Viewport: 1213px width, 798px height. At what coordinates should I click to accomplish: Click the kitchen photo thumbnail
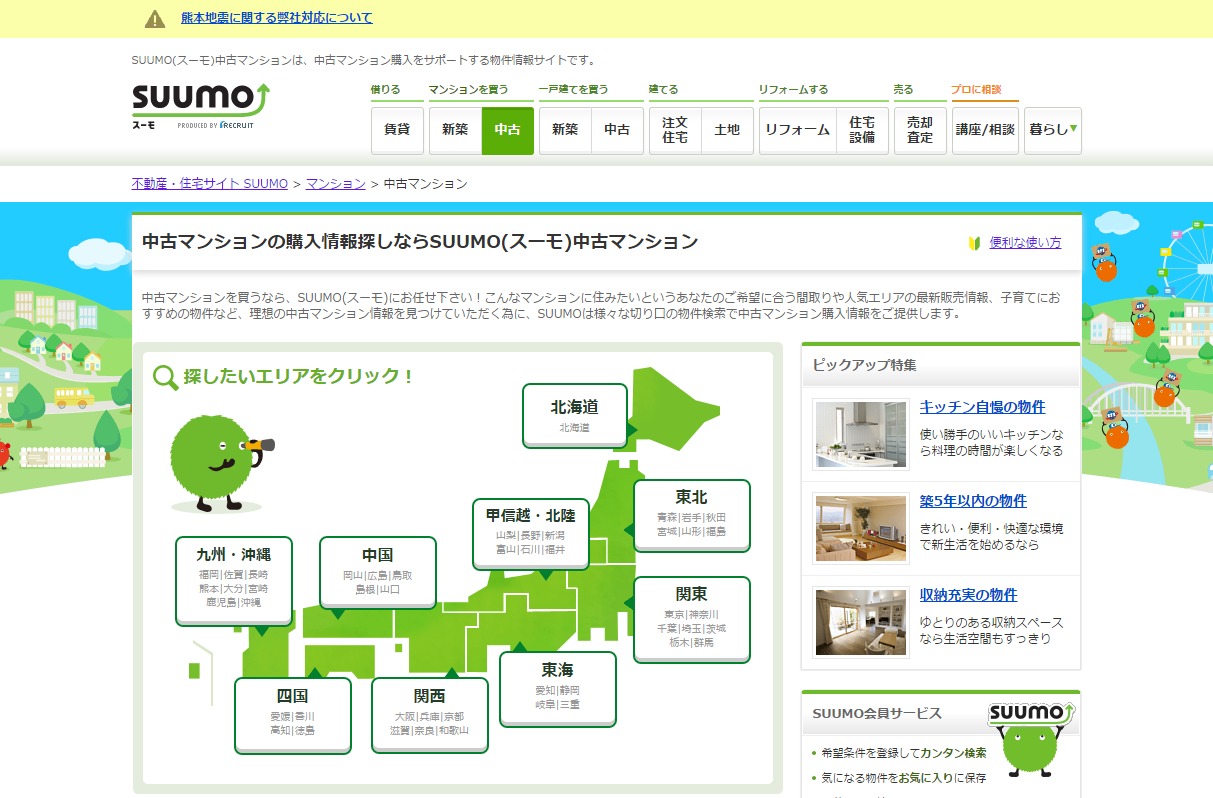click(860, 433)
